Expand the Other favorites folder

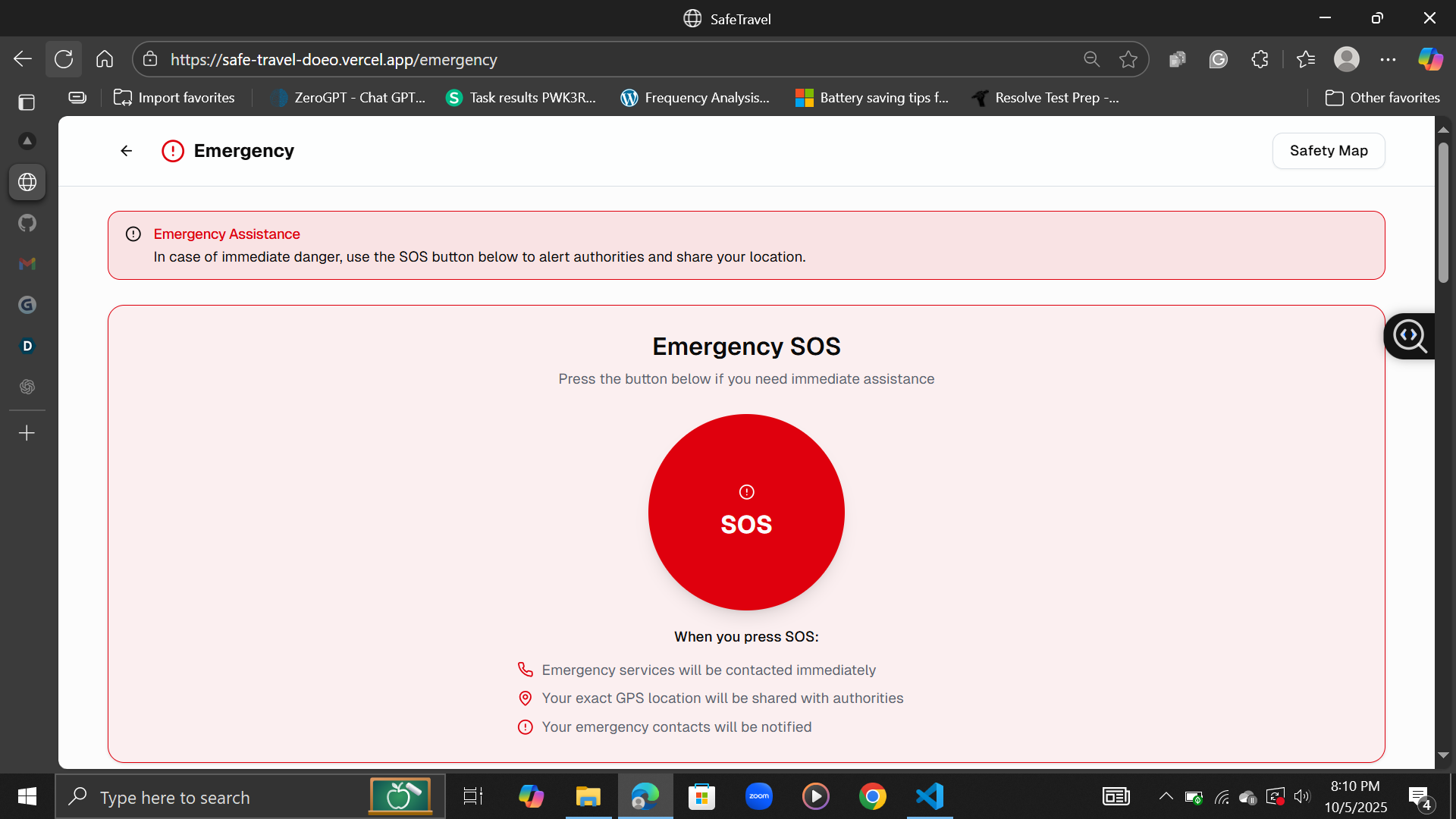click(1382, 98)
